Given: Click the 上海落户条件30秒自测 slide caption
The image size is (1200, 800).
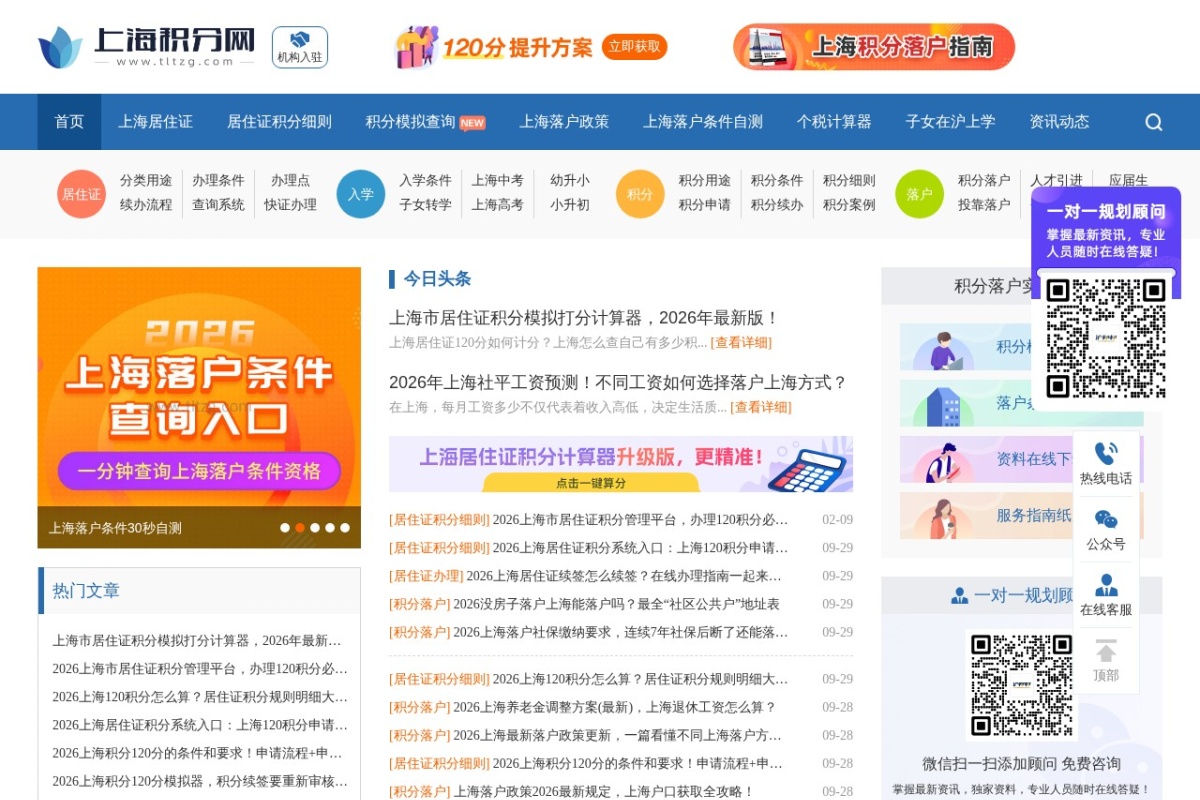Looking at the screenshot, I should click(x=115, y=528).
